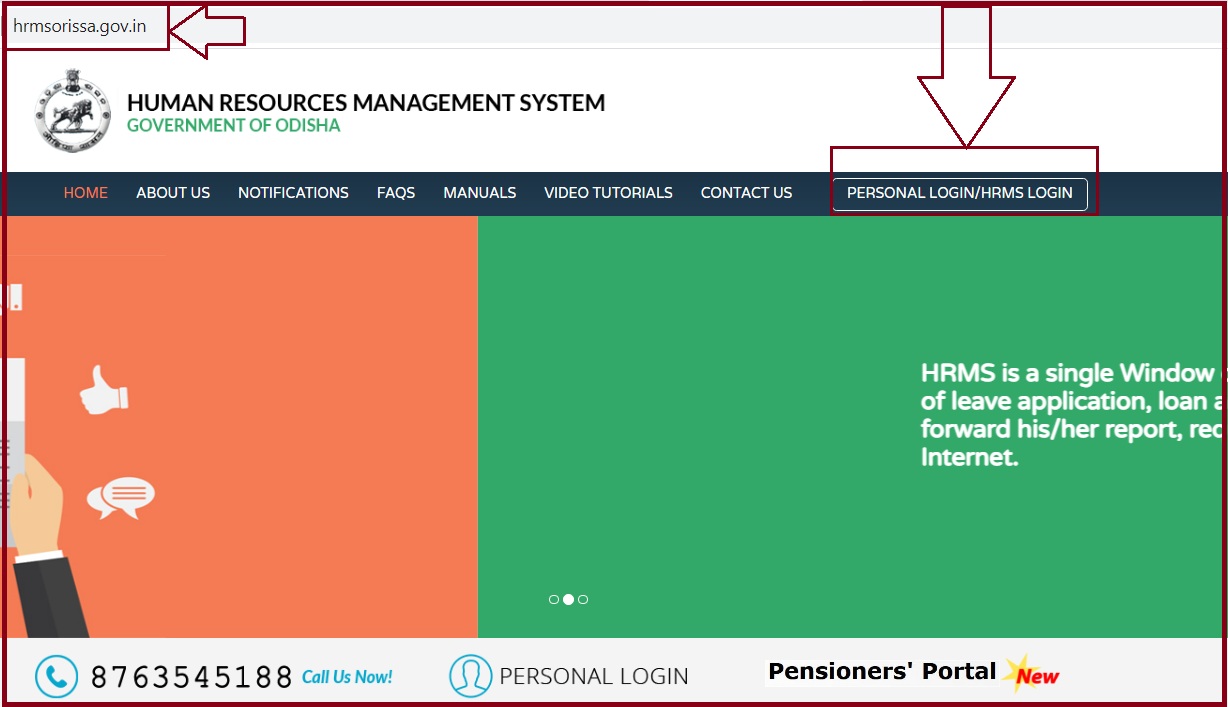
Task: Click the New starburst badge
Action: point(1032,674)
